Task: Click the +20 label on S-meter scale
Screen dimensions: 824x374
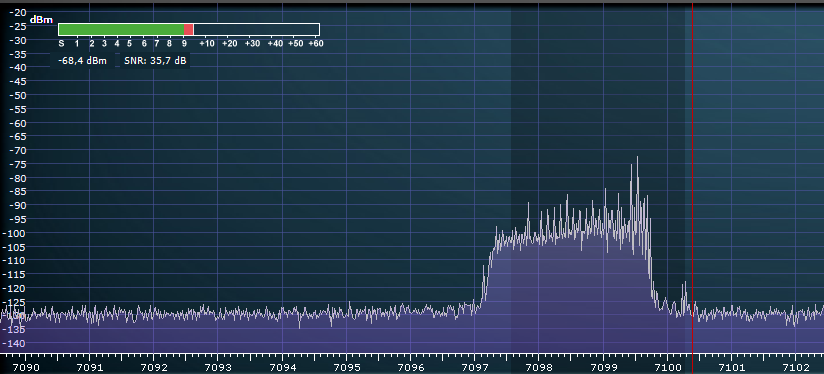Action: [230, 44]
